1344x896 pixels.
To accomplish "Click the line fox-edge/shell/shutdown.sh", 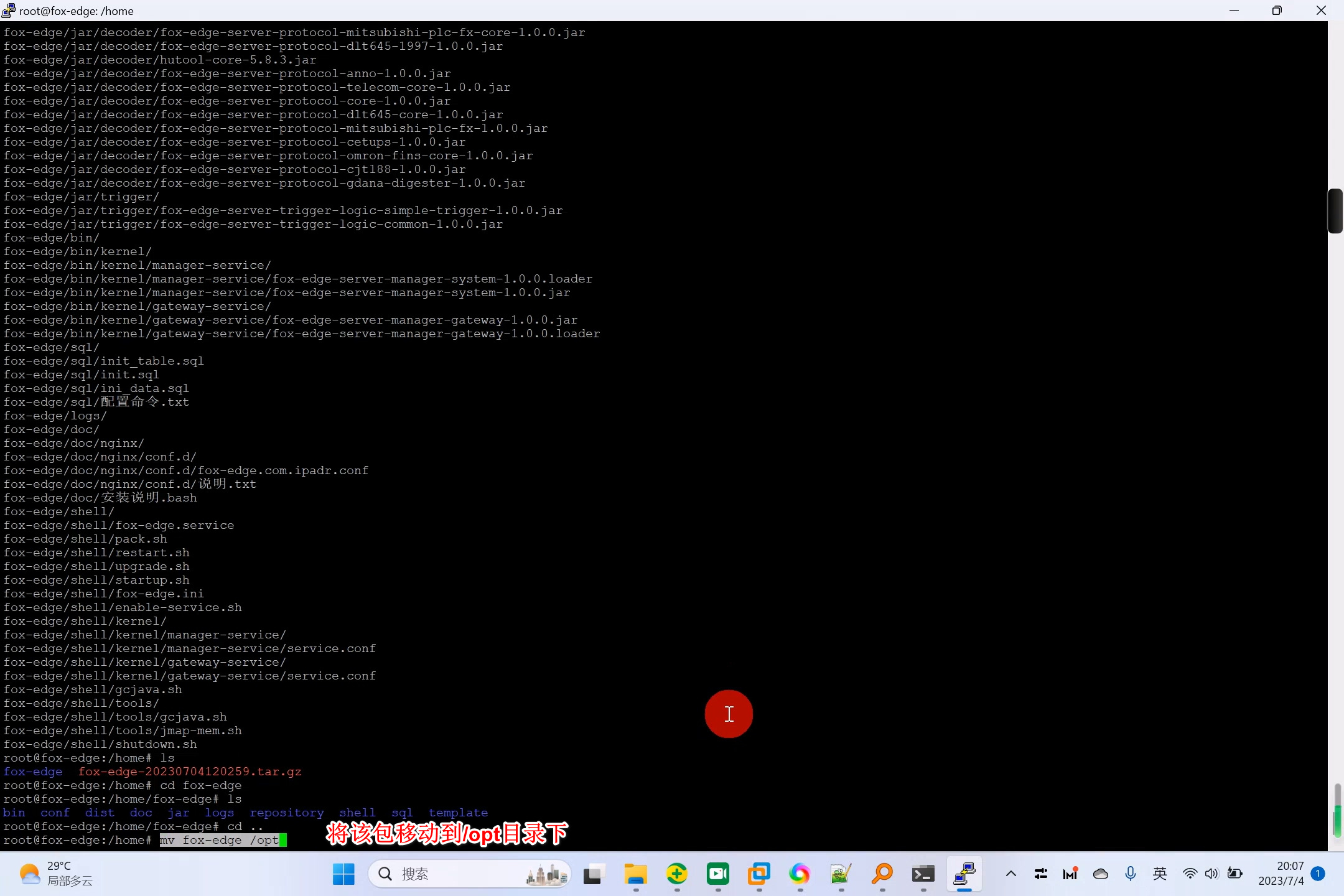I will point(100,744).
